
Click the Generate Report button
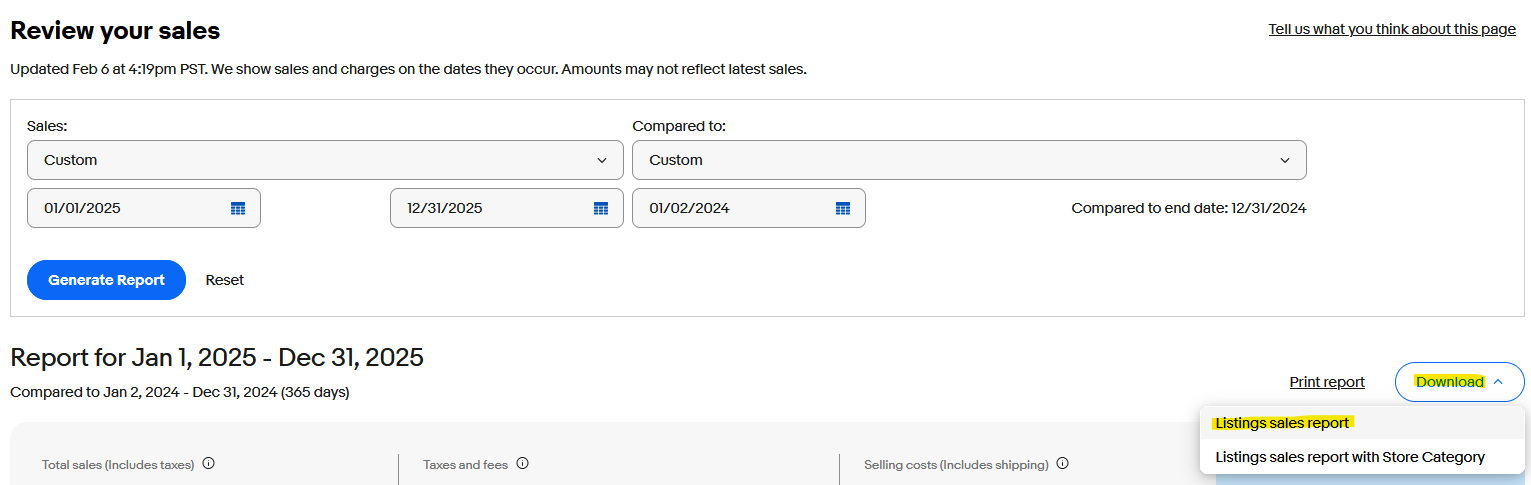tap(106, 280)
